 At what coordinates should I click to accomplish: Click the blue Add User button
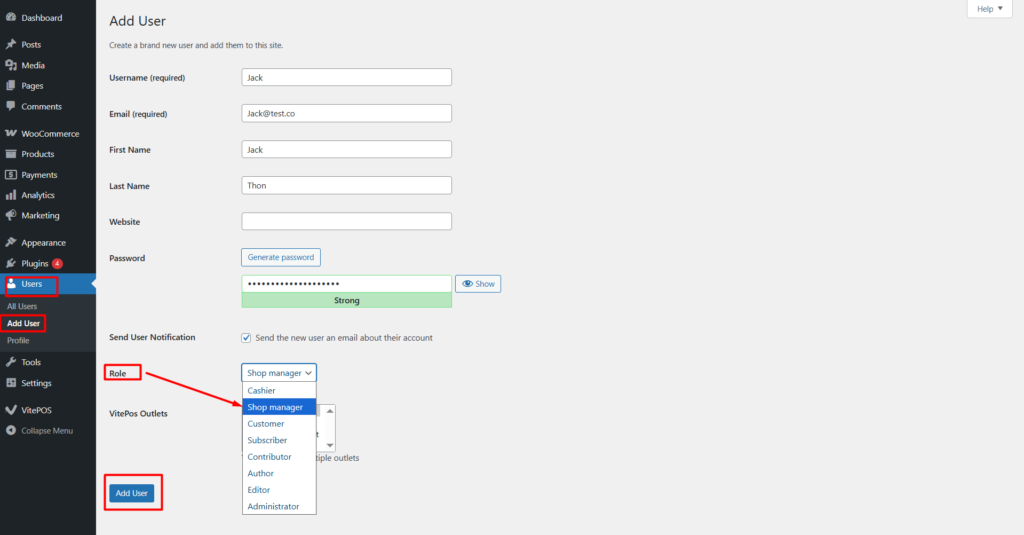point(132,493)
